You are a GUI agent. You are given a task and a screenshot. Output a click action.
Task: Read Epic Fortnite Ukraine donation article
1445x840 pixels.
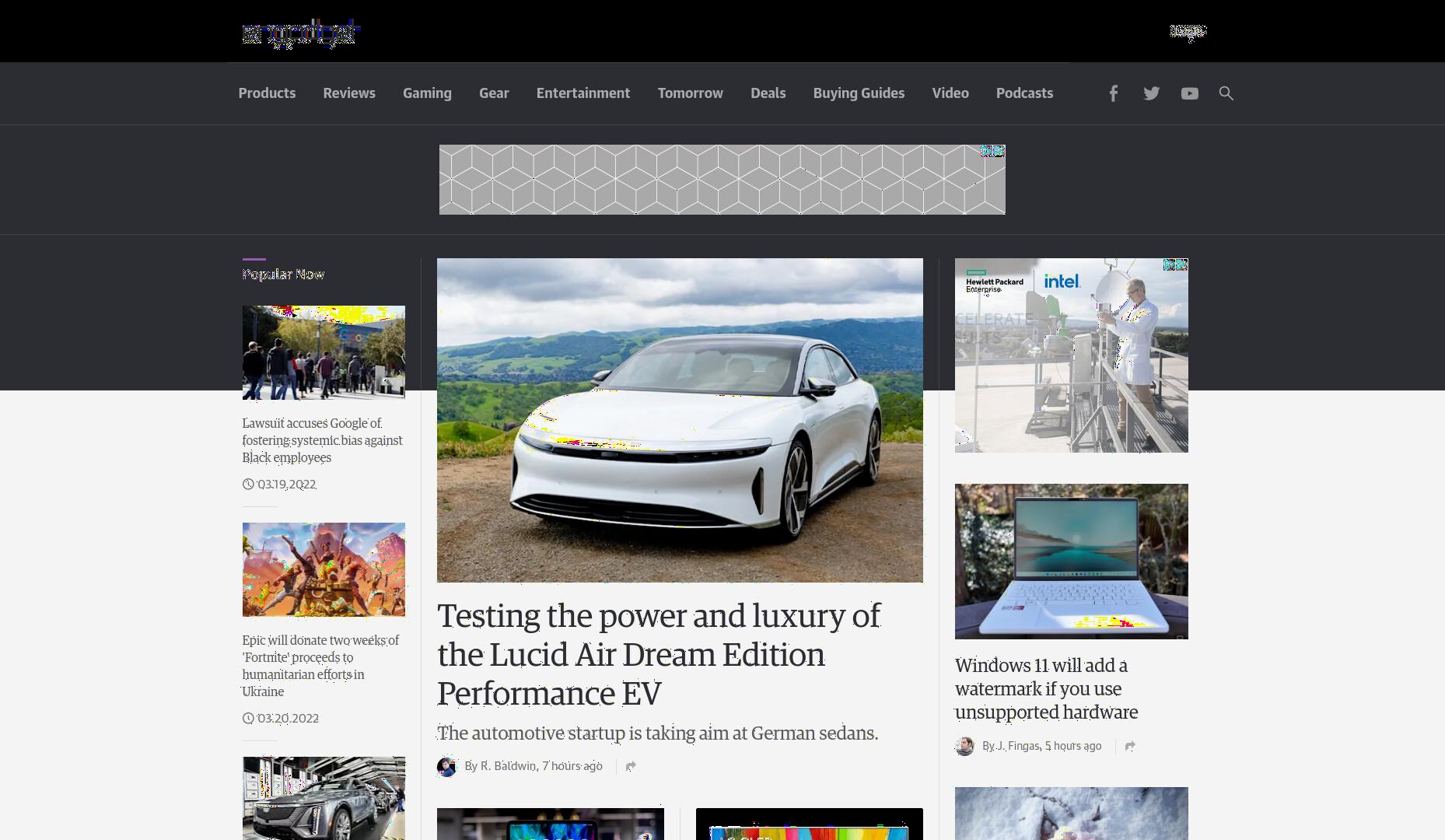click(320, 666)
